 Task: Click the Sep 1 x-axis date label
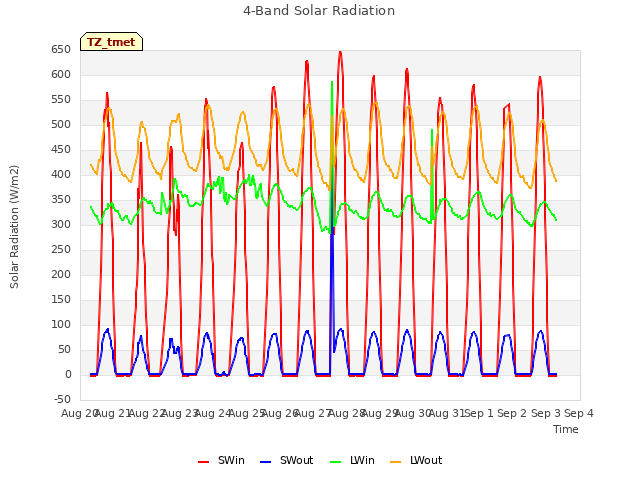(480, 413)
